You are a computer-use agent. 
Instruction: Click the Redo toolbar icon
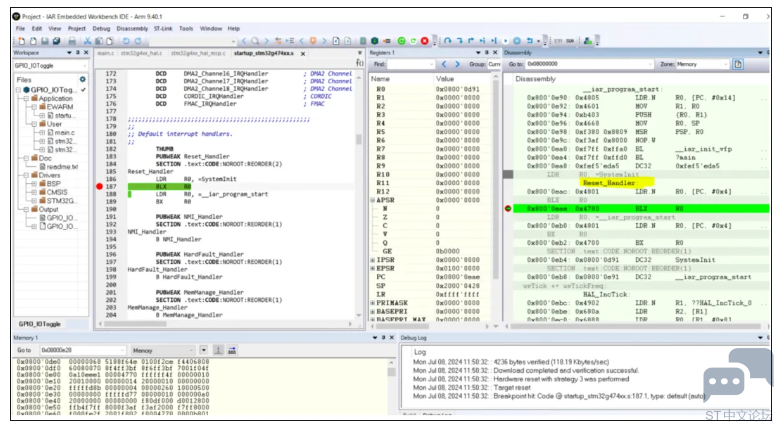[x=138, y=41]
